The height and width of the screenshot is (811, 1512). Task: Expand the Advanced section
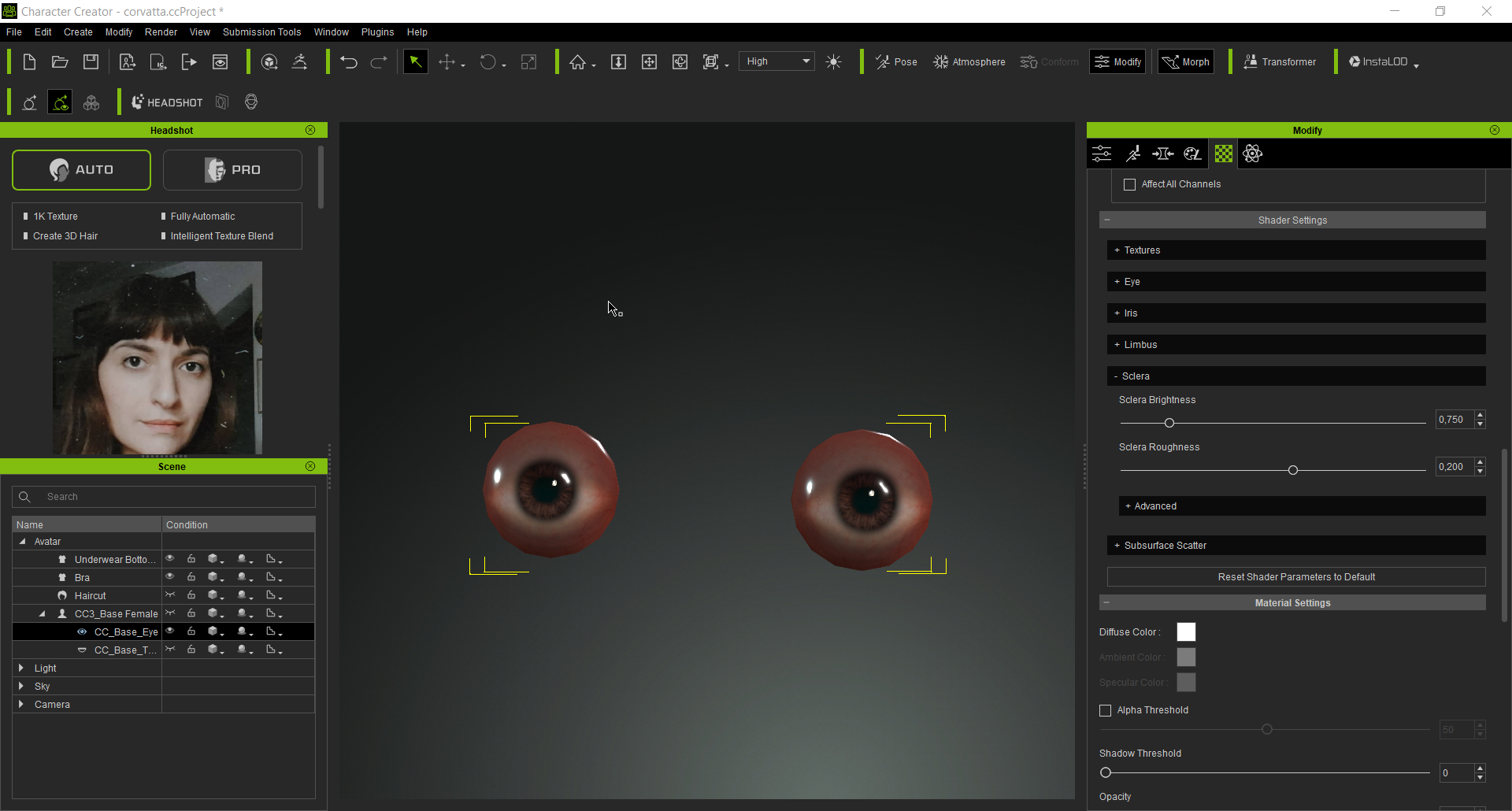1303,506
